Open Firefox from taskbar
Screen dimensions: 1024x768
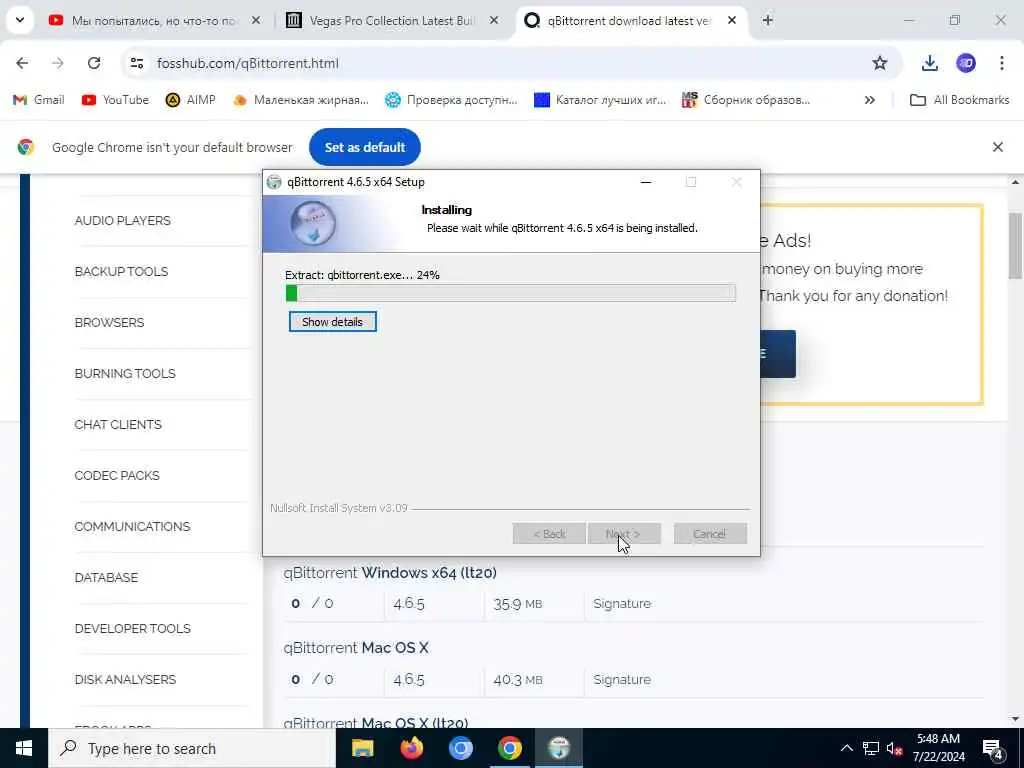(411, 748)
